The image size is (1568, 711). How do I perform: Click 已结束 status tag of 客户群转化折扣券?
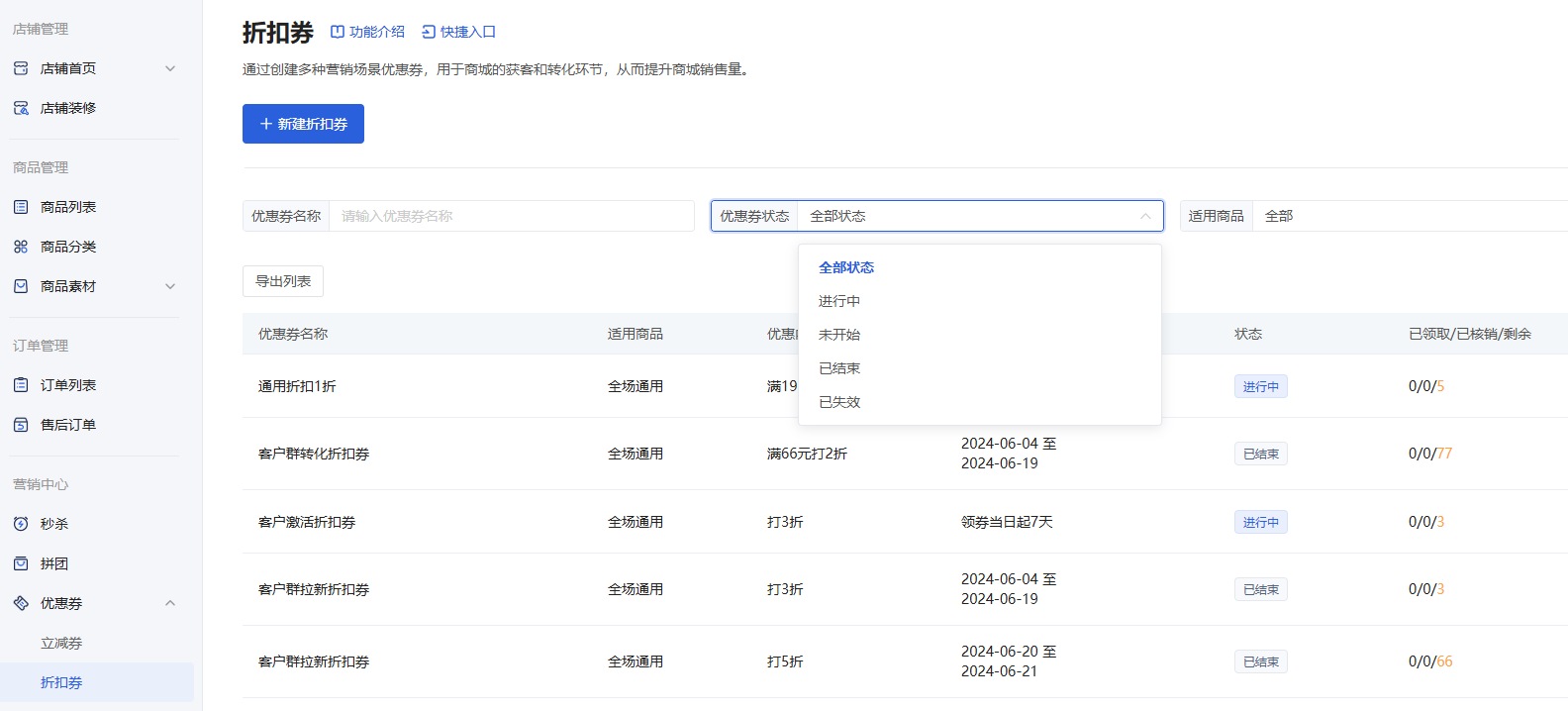[1261, 454]
